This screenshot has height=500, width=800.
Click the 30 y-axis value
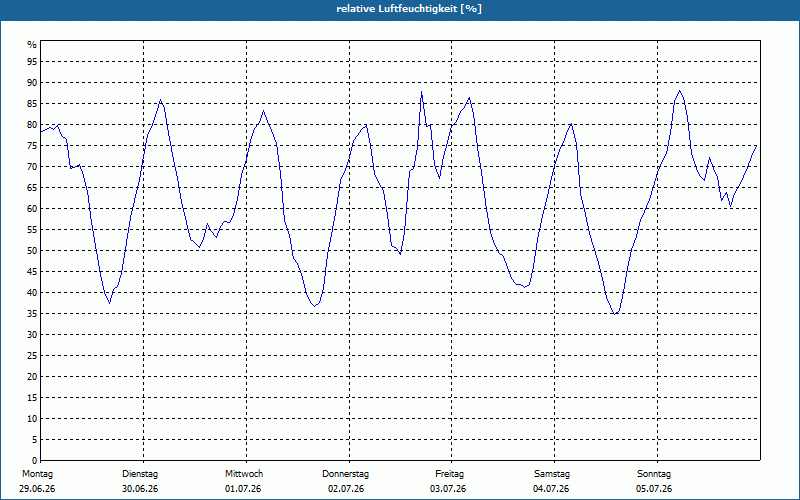tap(32, 335)
